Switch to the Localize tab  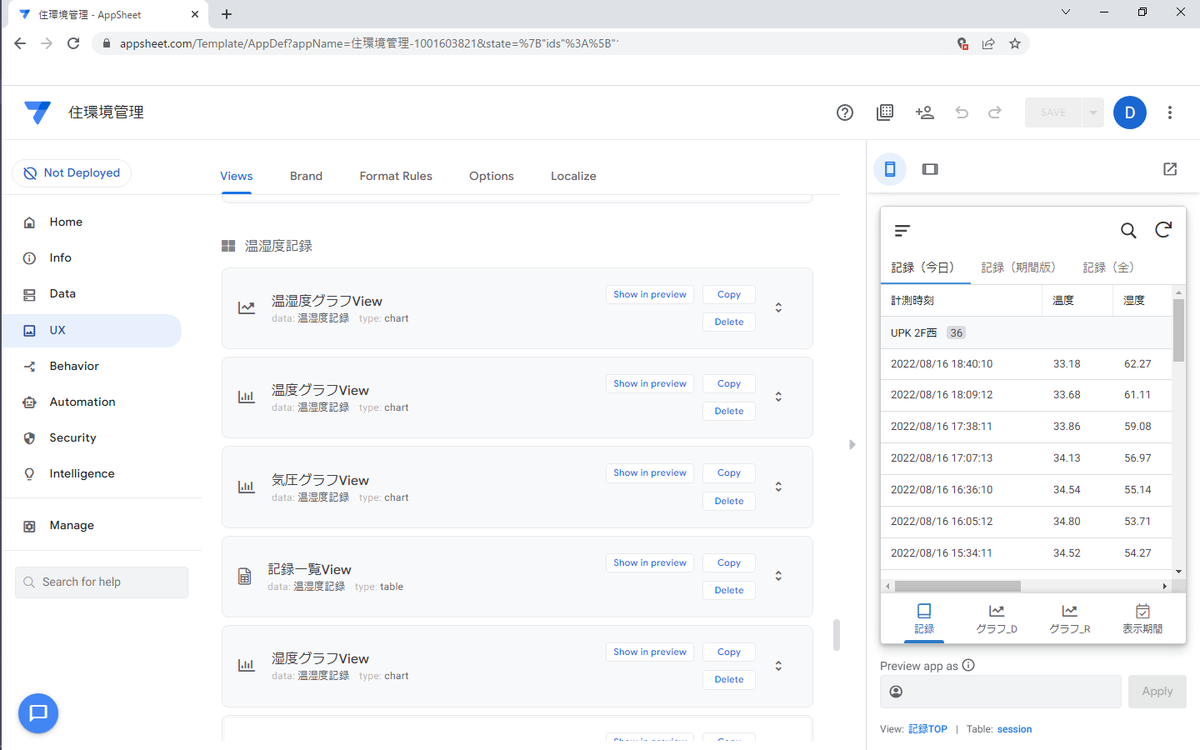pos(573,176)
